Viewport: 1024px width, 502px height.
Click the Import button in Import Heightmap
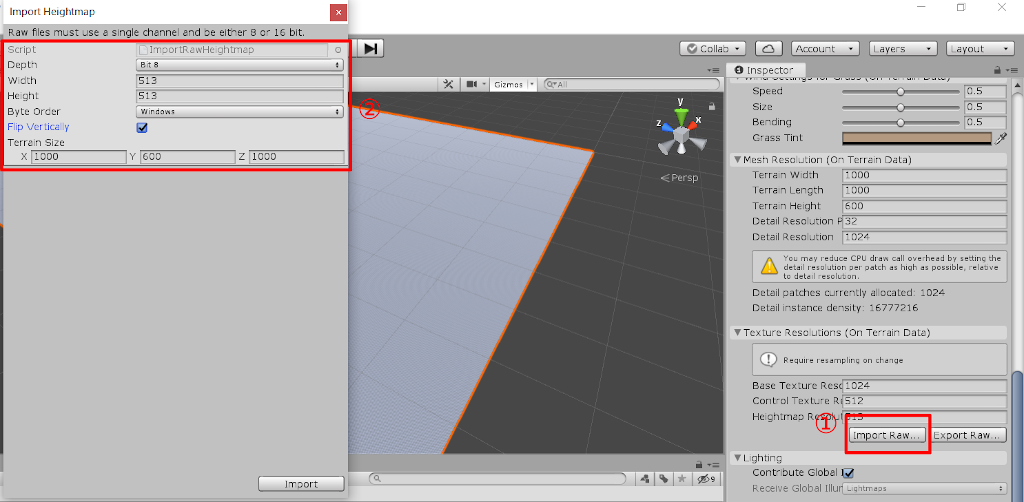pyautogui.click(x=301, y=484)
